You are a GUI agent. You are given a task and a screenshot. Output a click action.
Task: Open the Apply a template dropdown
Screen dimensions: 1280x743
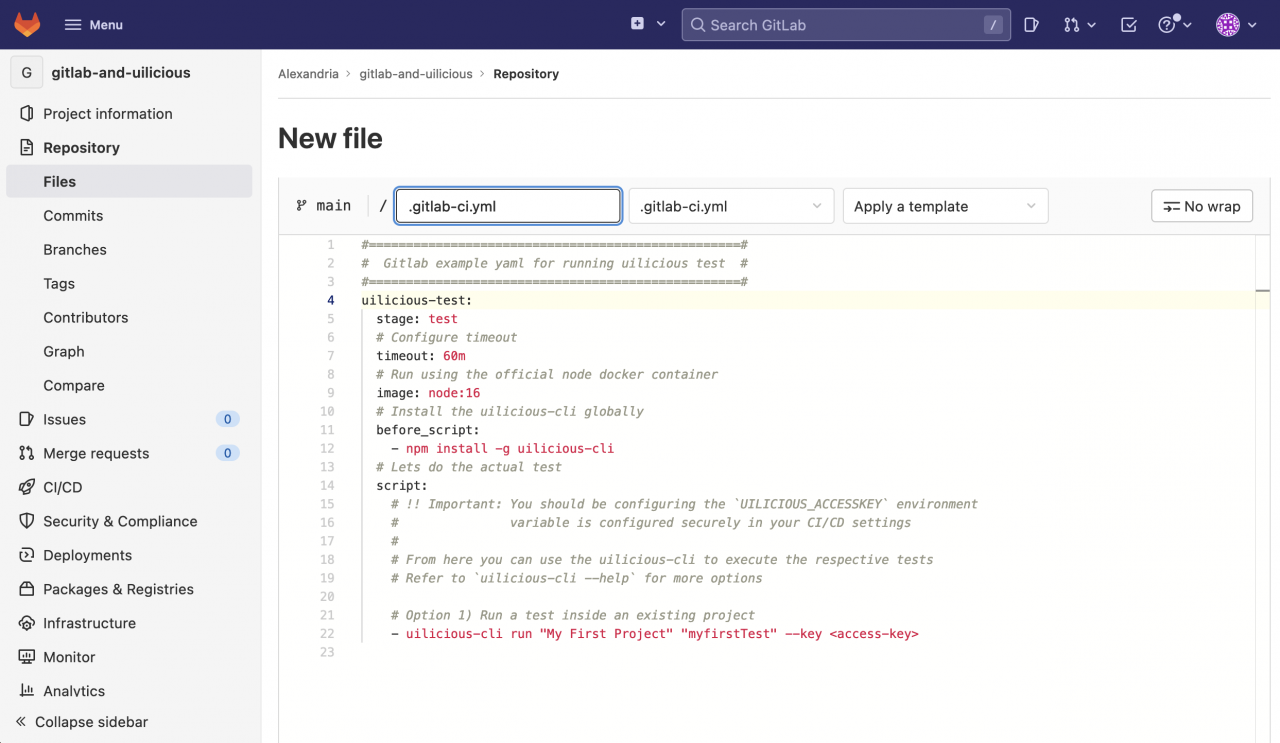pyautogui.click(x=944, y=206)
